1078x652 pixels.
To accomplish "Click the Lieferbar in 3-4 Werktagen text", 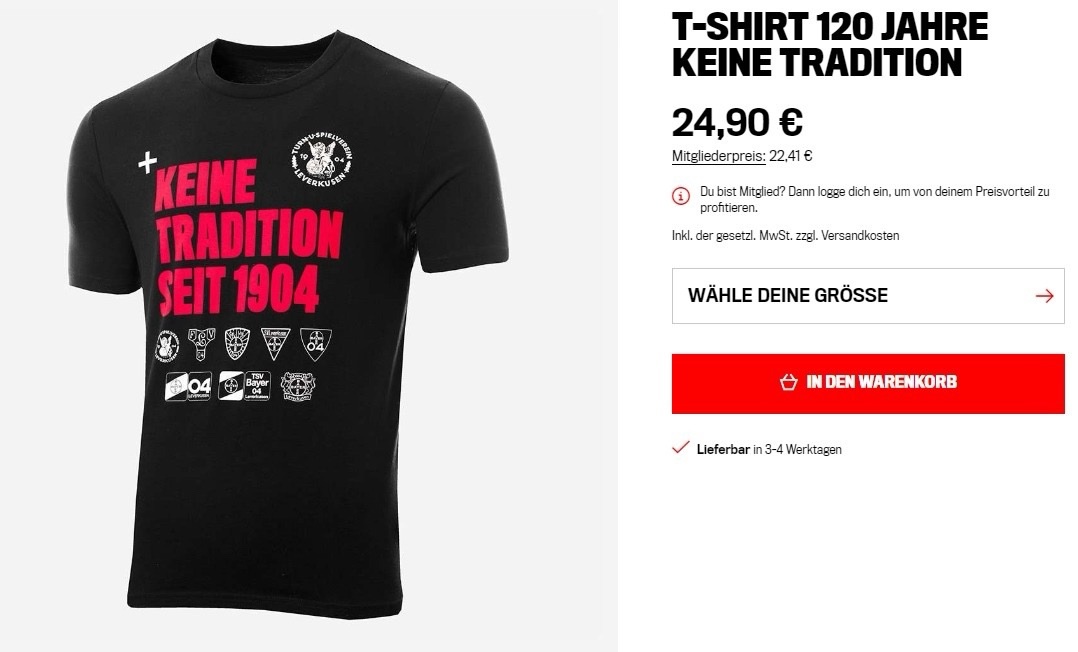I will [x=769, y=449].
